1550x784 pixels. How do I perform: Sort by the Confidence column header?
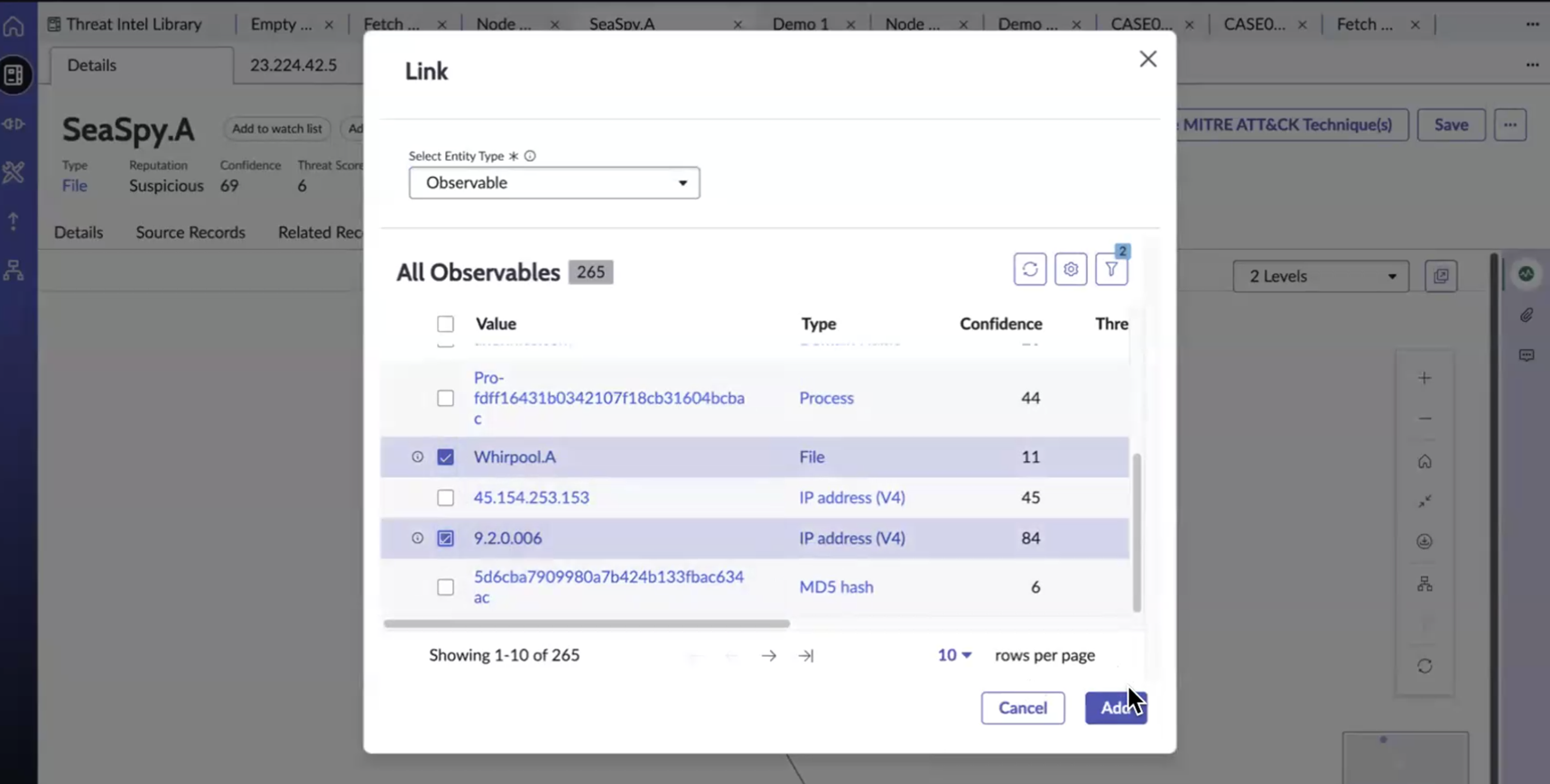(x=1001, y=324)
